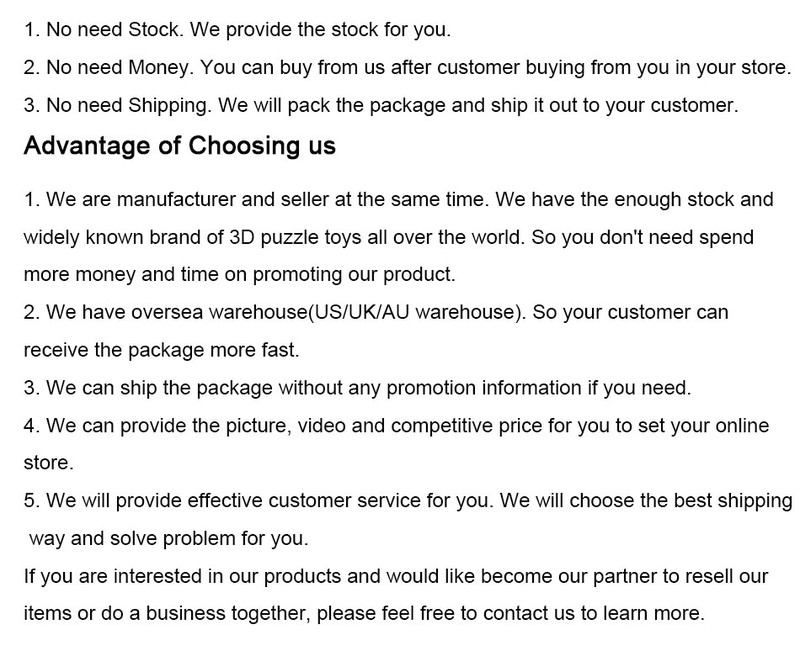
Task: Click the line "way and solve problem for you"
Action: click(x=168, y=538)
